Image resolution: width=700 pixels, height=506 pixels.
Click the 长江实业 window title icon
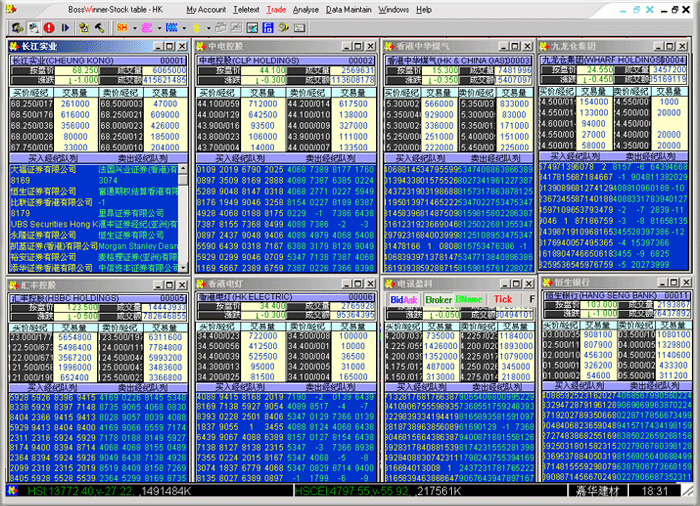click(x=14, y=46)
